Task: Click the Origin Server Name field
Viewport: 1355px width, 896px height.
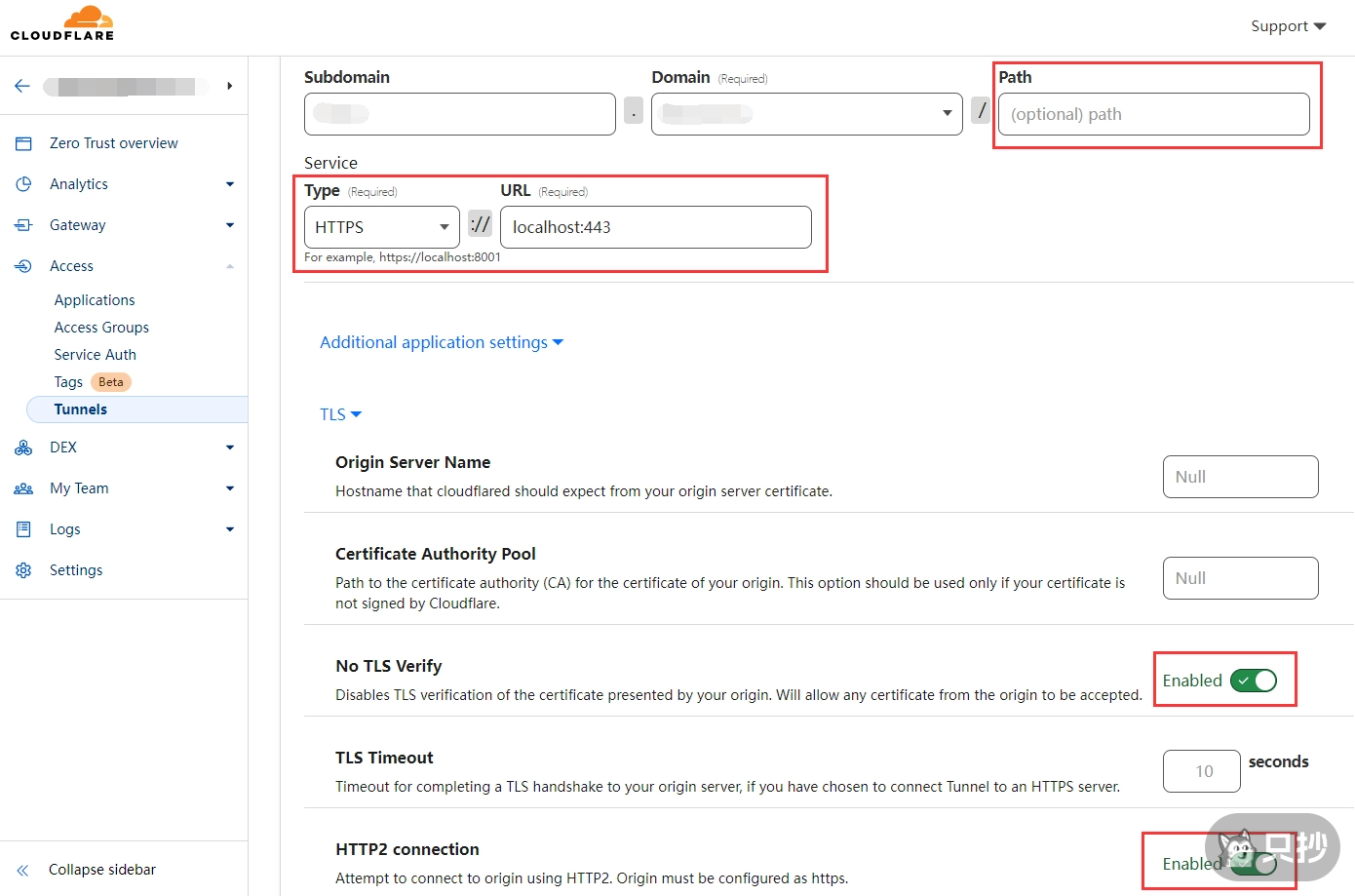Action: [x=1240, y=477]
